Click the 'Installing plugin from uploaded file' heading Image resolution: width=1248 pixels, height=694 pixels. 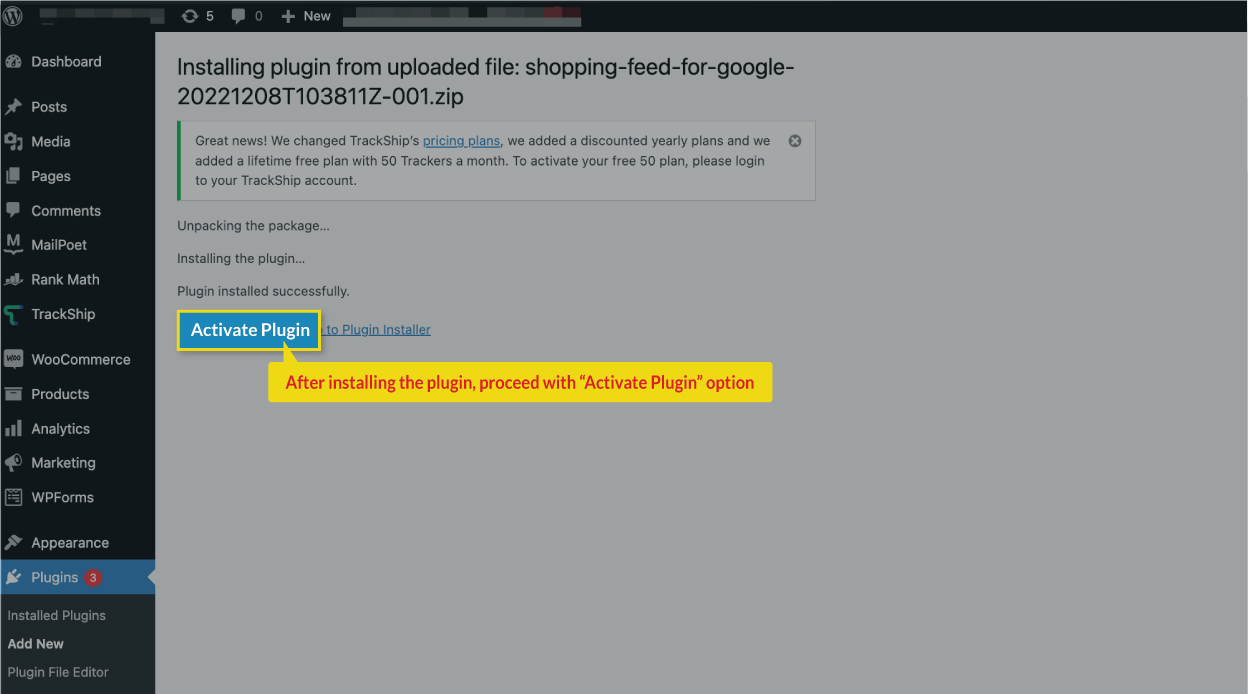485,82
